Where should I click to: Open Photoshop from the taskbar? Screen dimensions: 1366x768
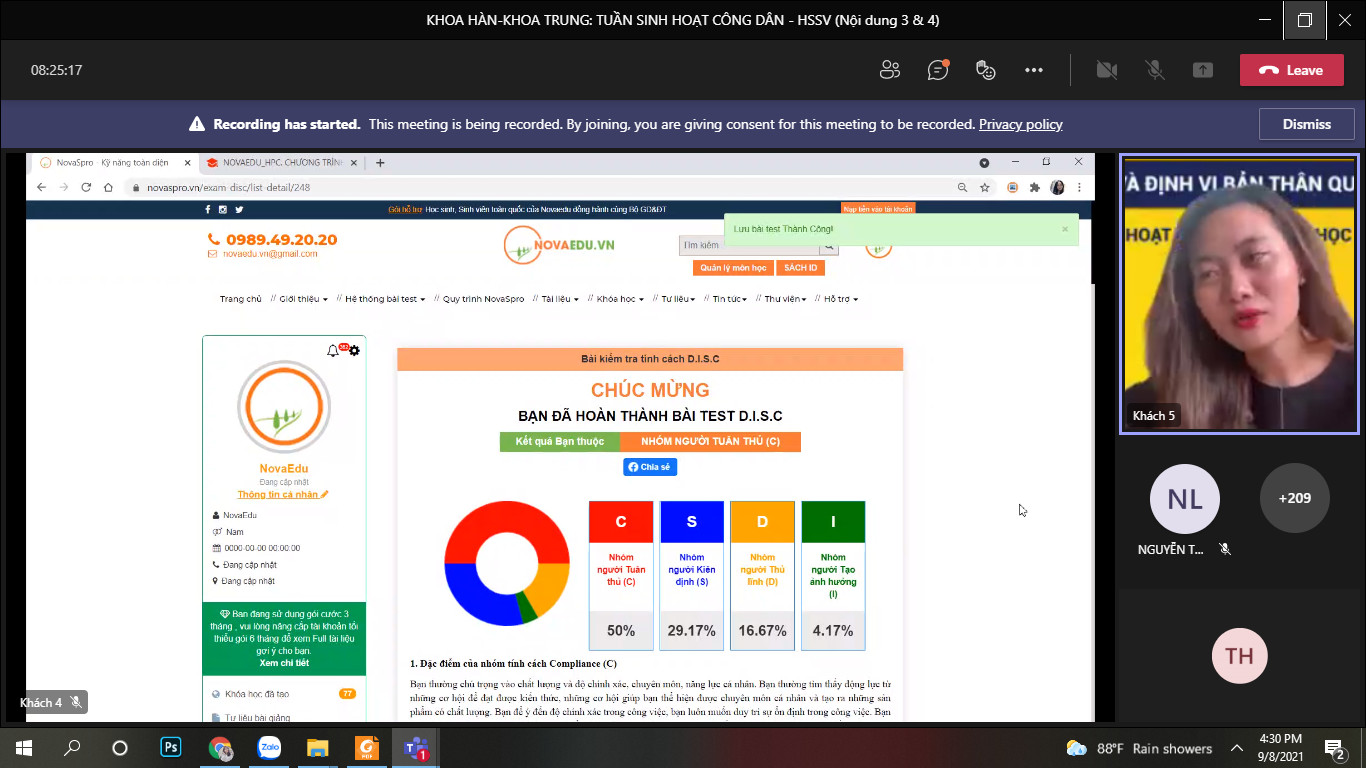pos(171,747)
